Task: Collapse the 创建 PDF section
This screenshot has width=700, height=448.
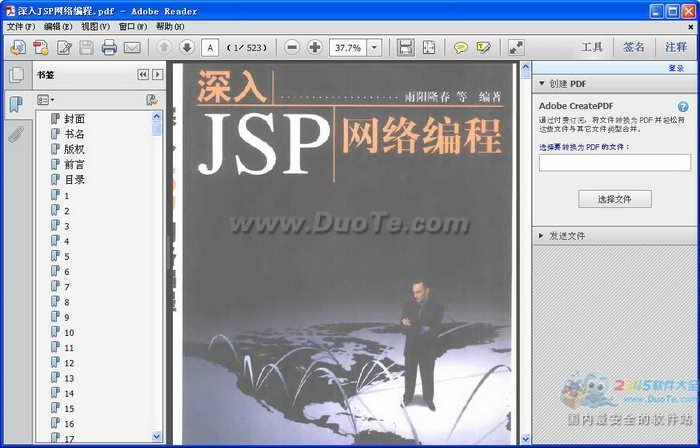Action: coord(542,83)
